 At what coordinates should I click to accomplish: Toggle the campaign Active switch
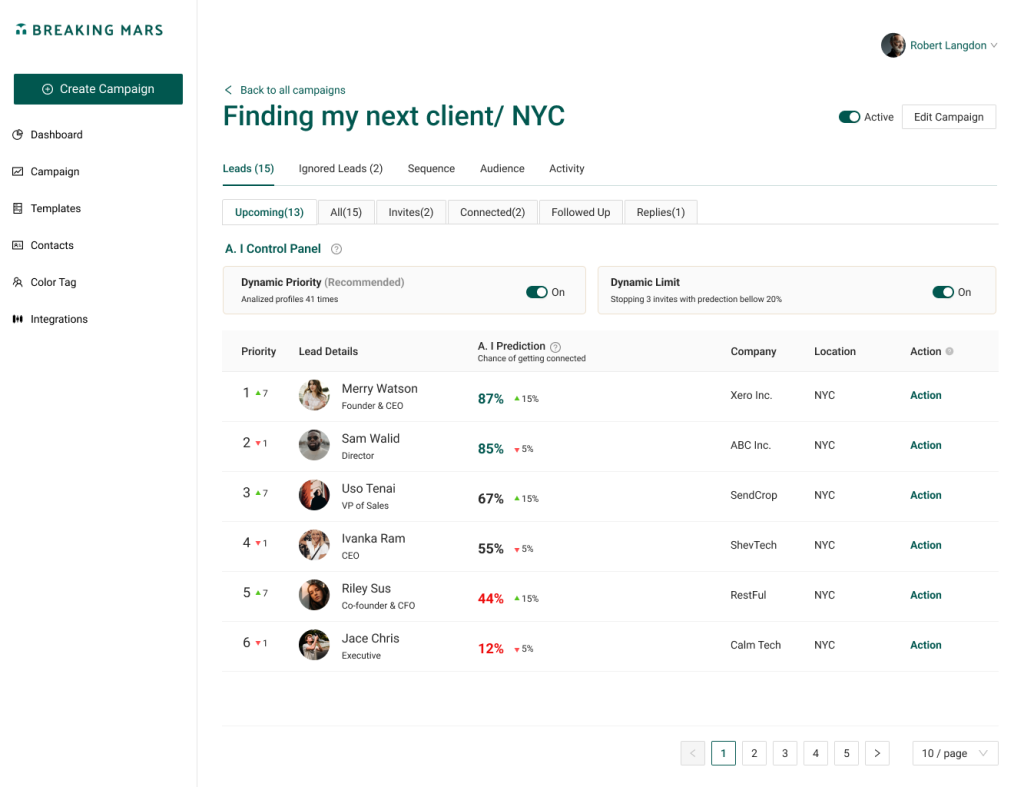click(849, 117)
